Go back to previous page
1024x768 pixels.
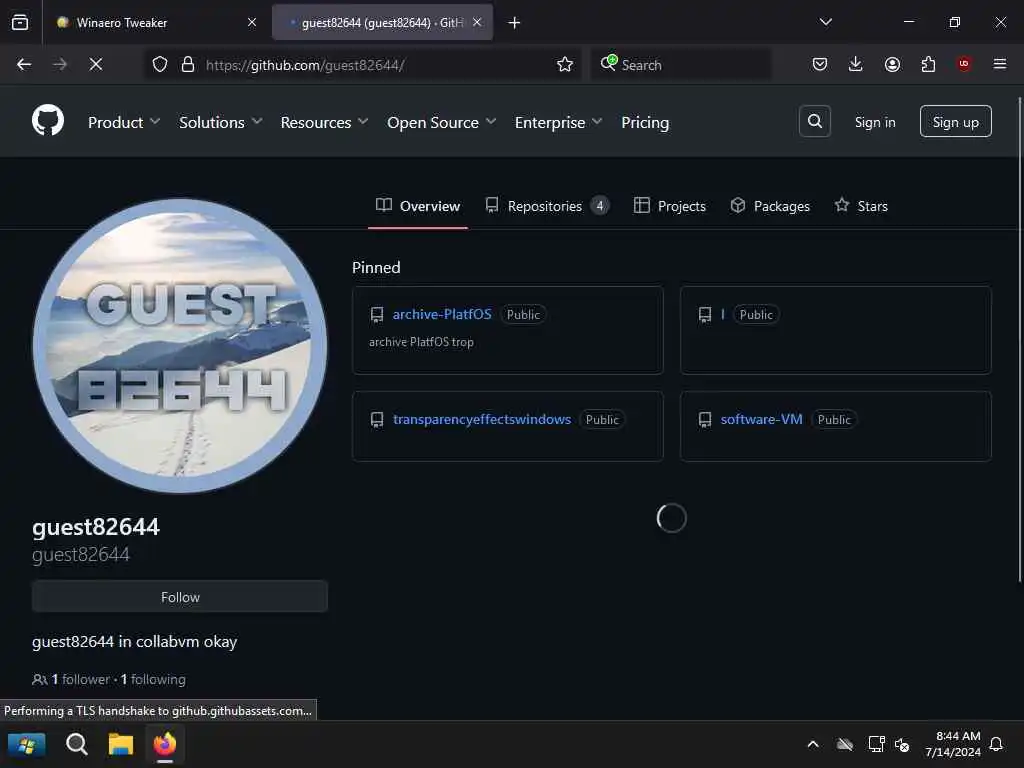click(x=24, y=64)
